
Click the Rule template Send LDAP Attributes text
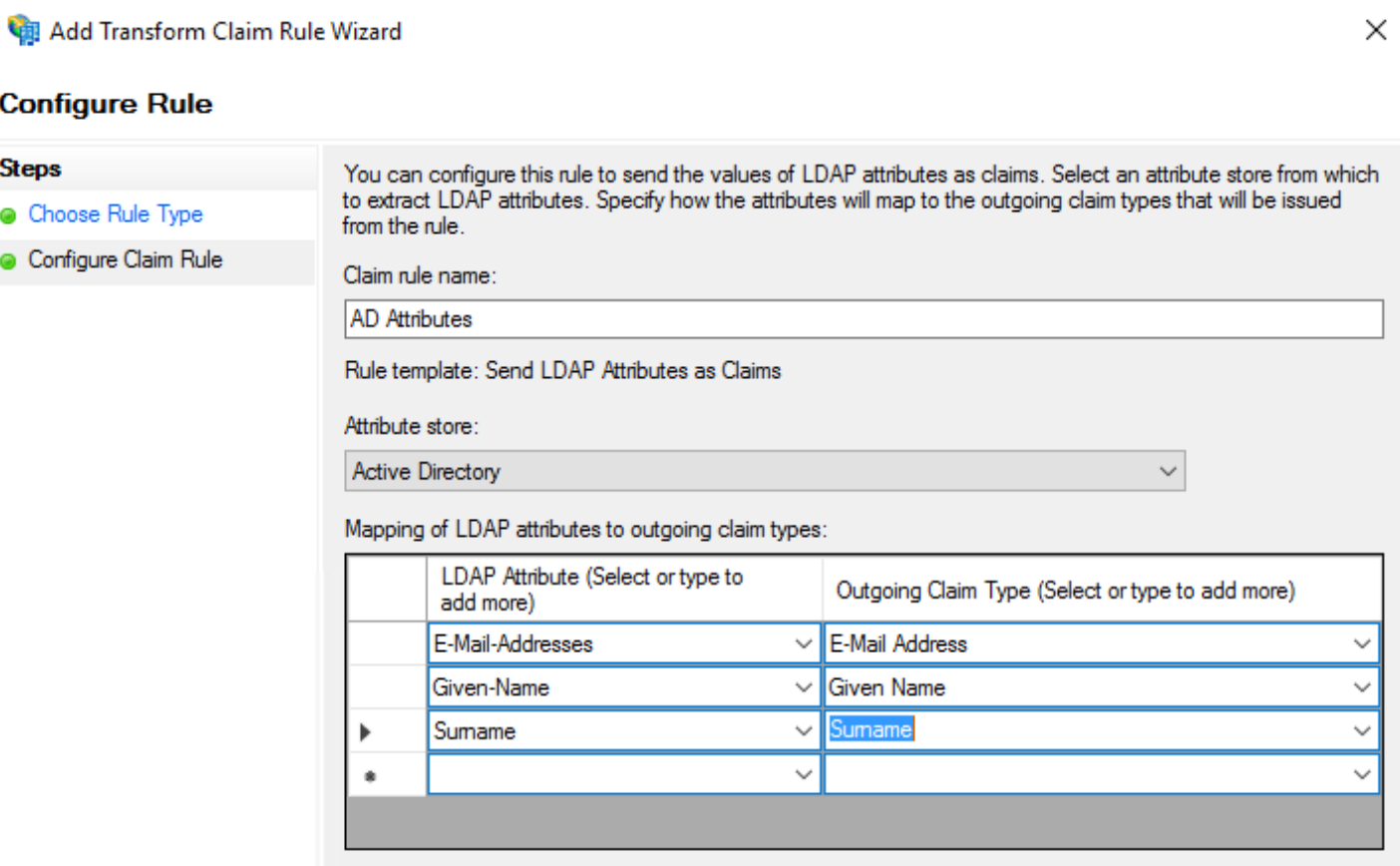(x=562, y=370)
